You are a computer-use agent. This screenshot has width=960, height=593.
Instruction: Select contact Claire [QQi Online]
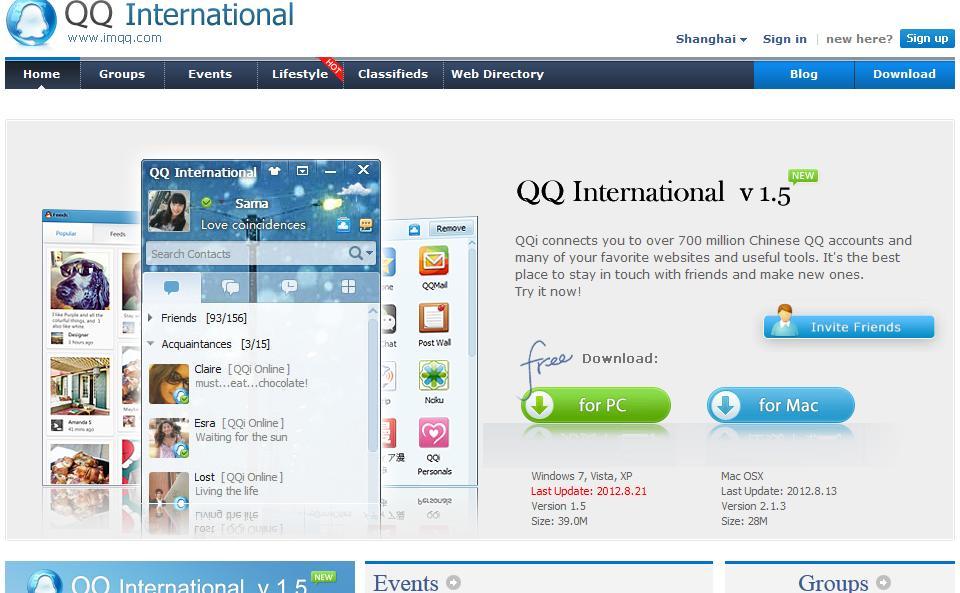(x=255, y=384)
